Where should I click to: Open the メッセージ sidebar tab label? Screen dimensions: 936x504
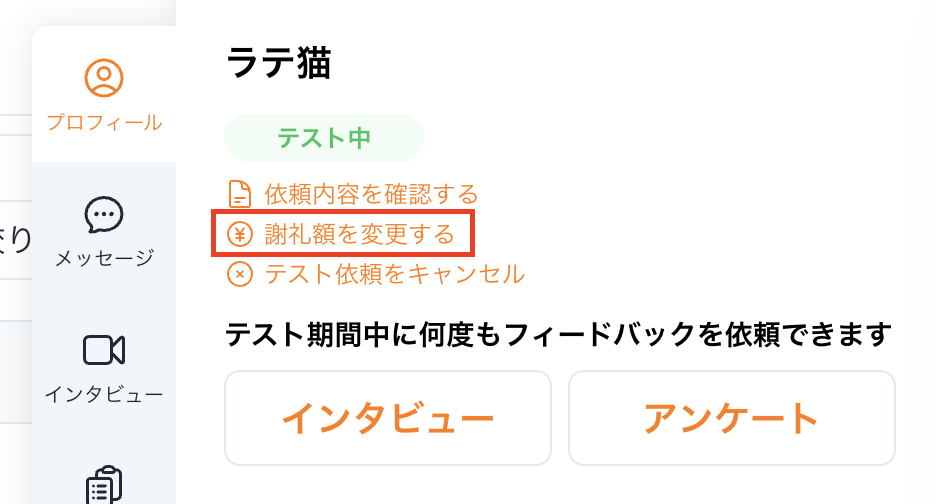[104, 258]
